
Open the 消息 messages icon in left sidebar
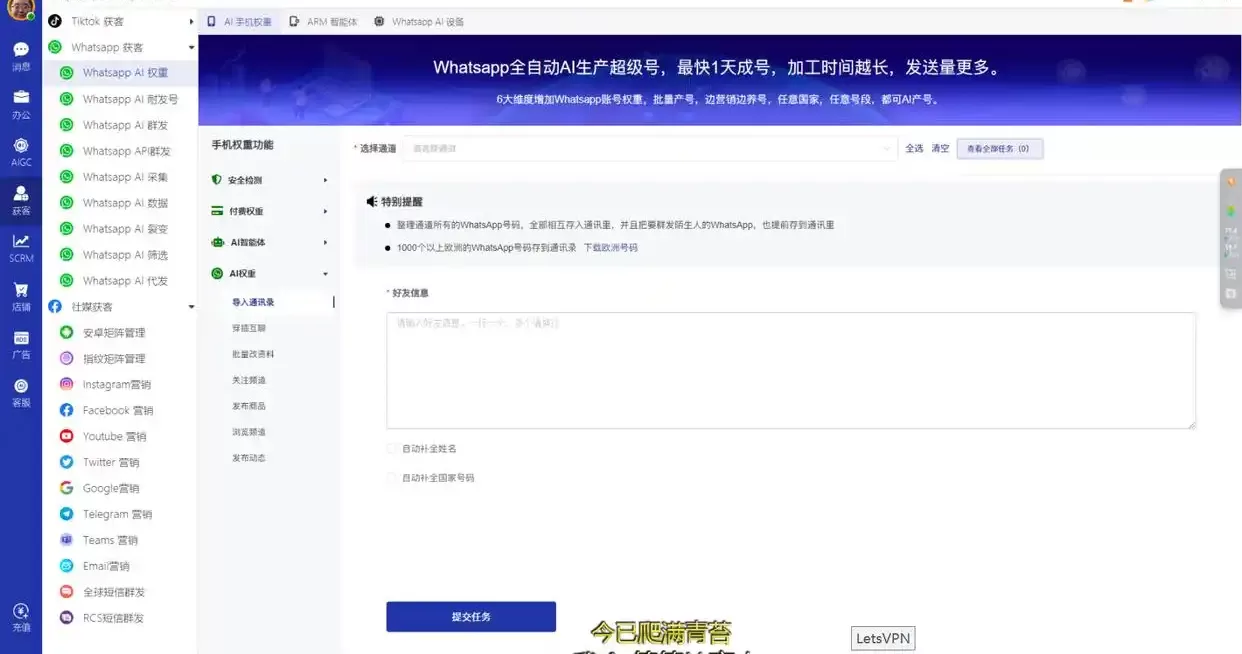20,48
